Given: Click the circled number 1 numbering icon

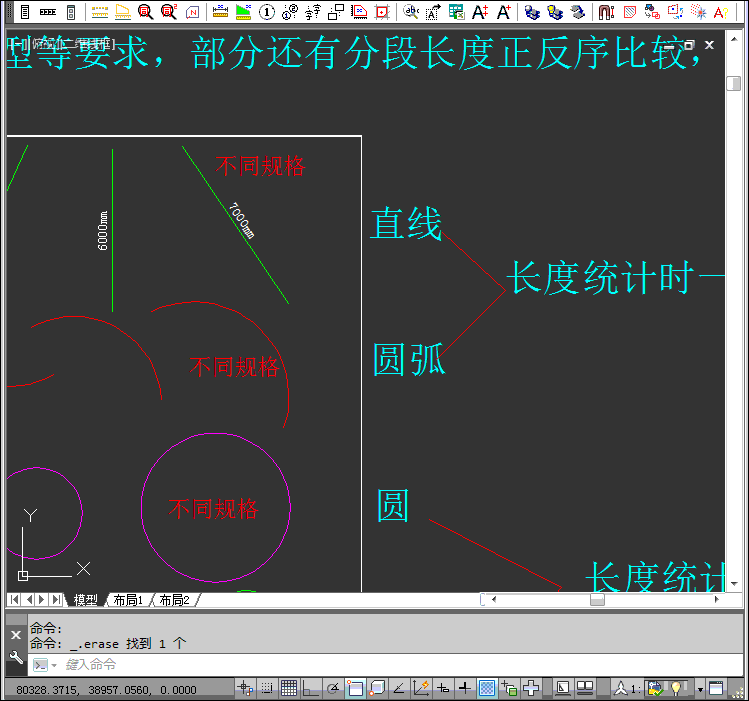Looking at the screenshot, I should 267,12.
